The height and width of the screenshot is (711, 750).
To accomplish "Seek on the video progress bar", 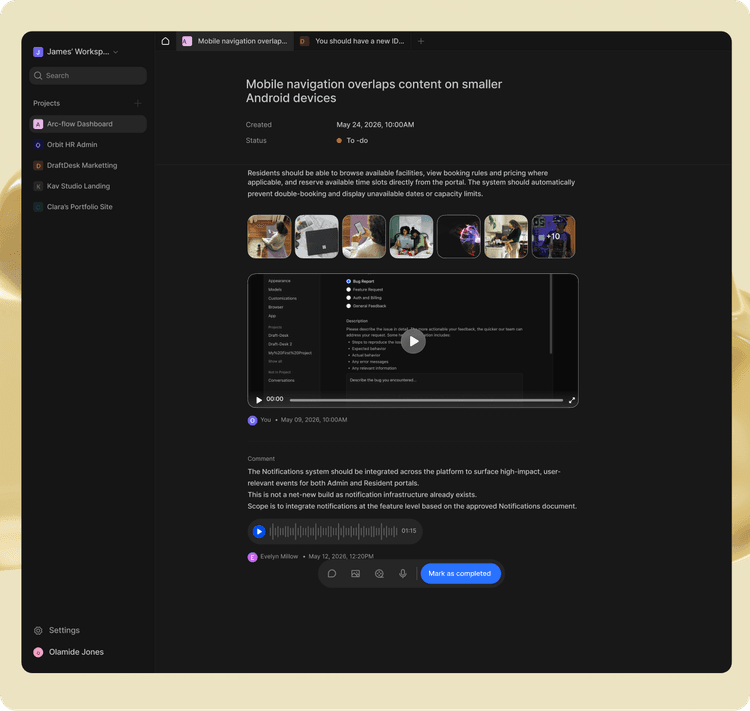I will tap(426, 400).
